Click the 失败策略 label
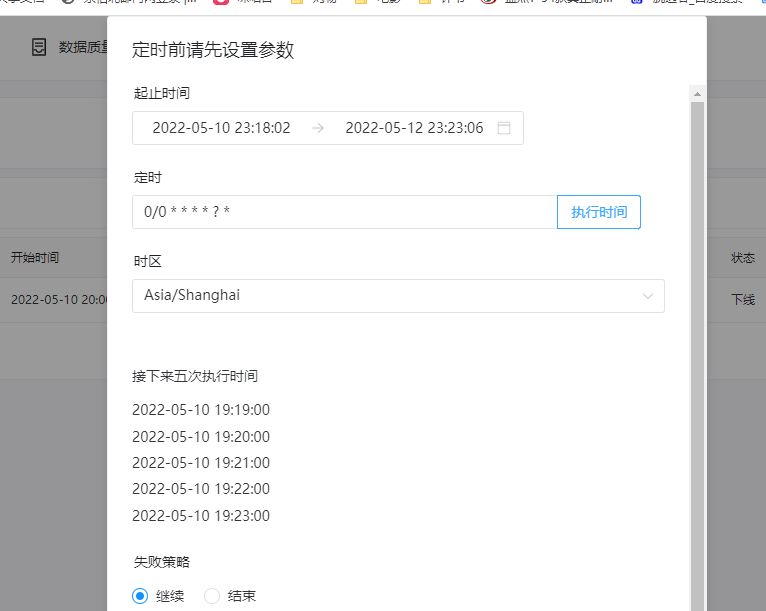Screen dimensions: 766x611 coord(162,562)
